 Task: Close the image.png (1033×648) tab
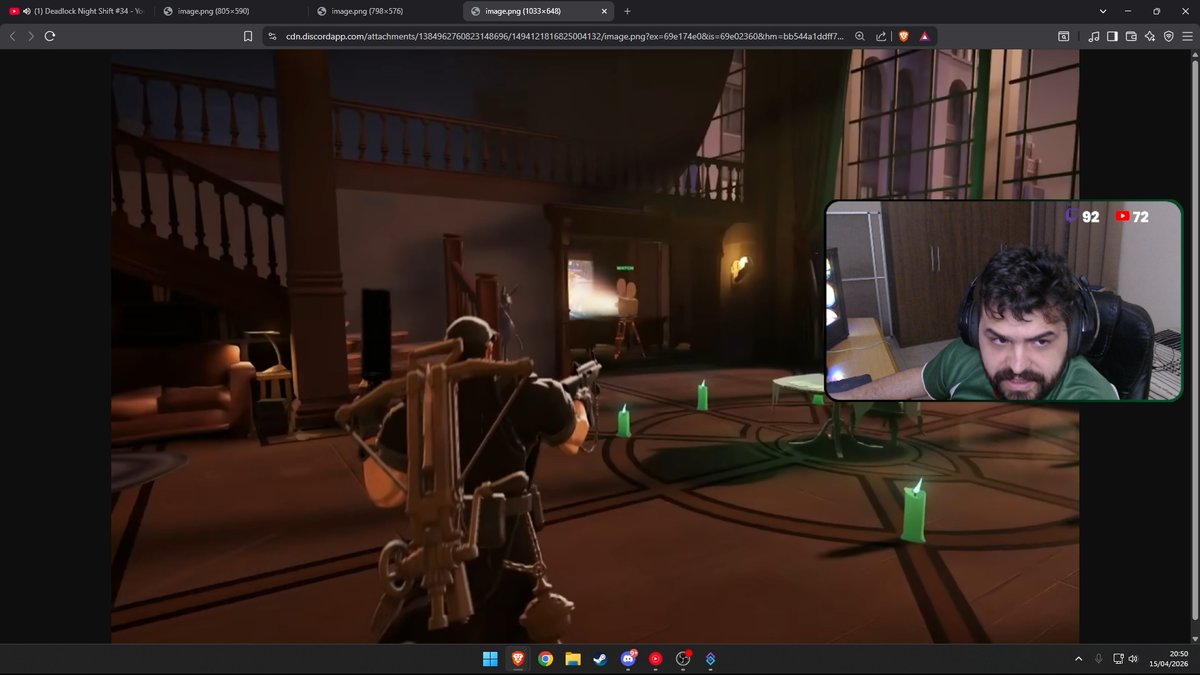point(603,11)
